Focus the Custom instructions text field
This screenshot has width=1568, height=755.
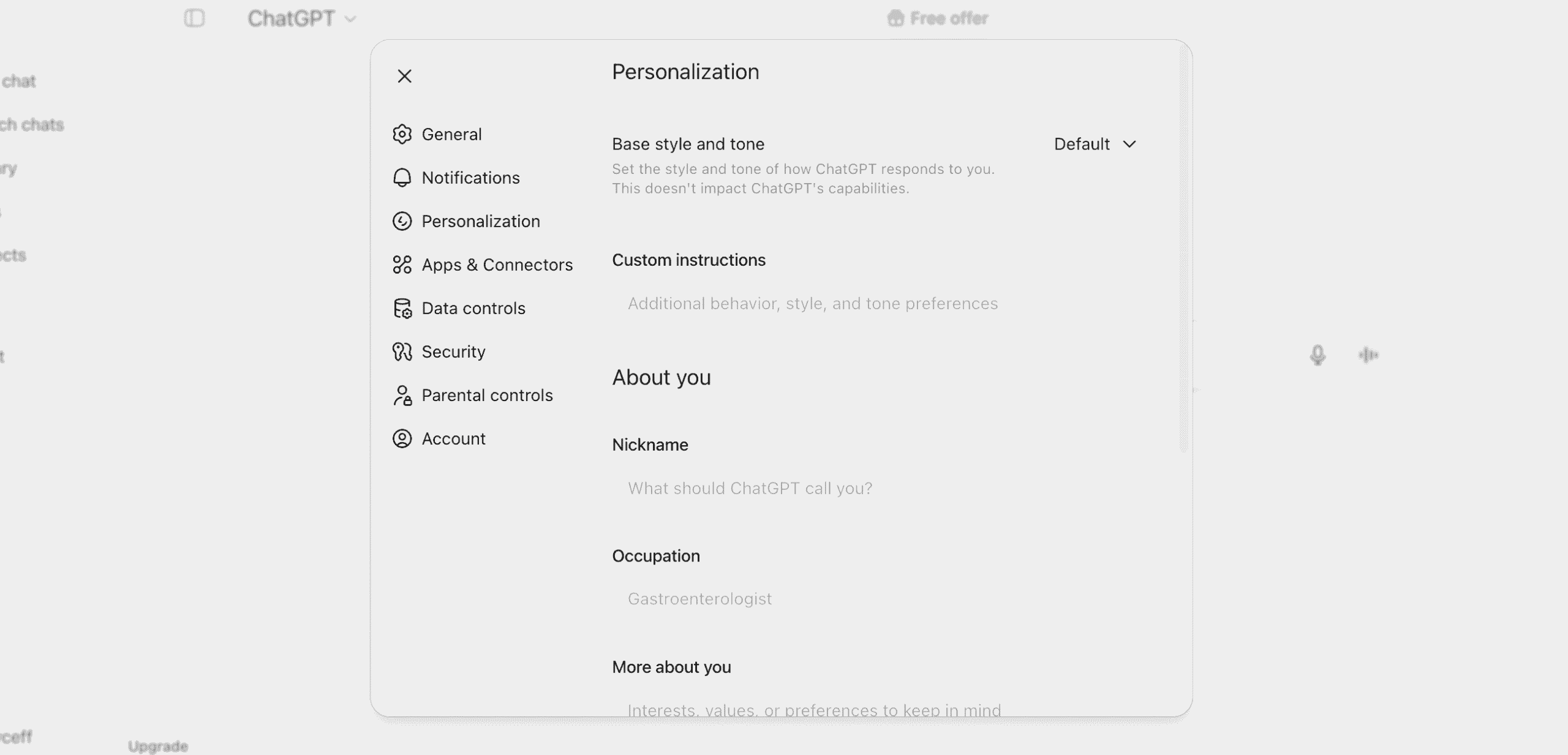coord(812,304)
